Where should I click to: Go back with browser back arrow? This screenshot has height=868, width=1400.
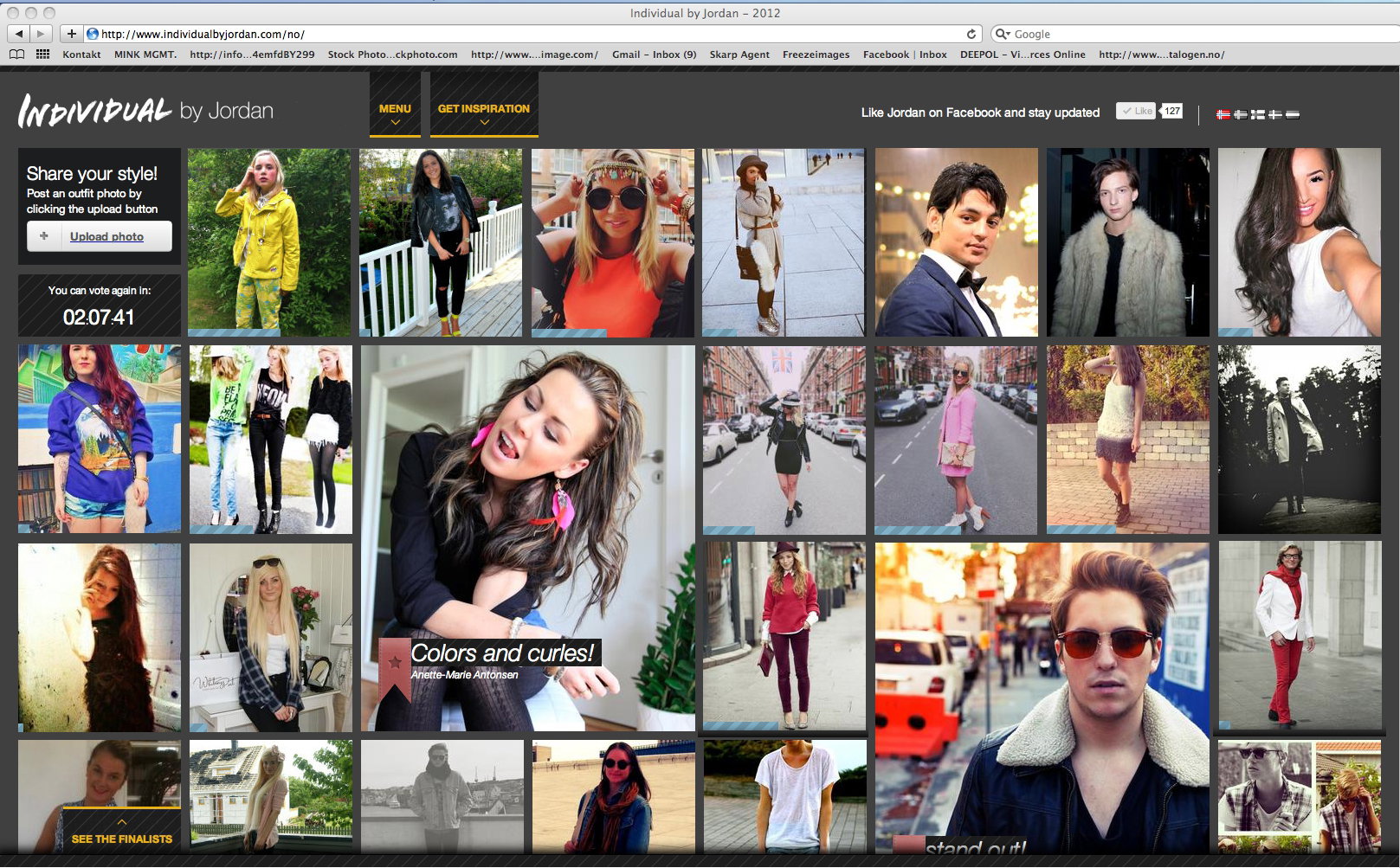click(x=19, y=34)
